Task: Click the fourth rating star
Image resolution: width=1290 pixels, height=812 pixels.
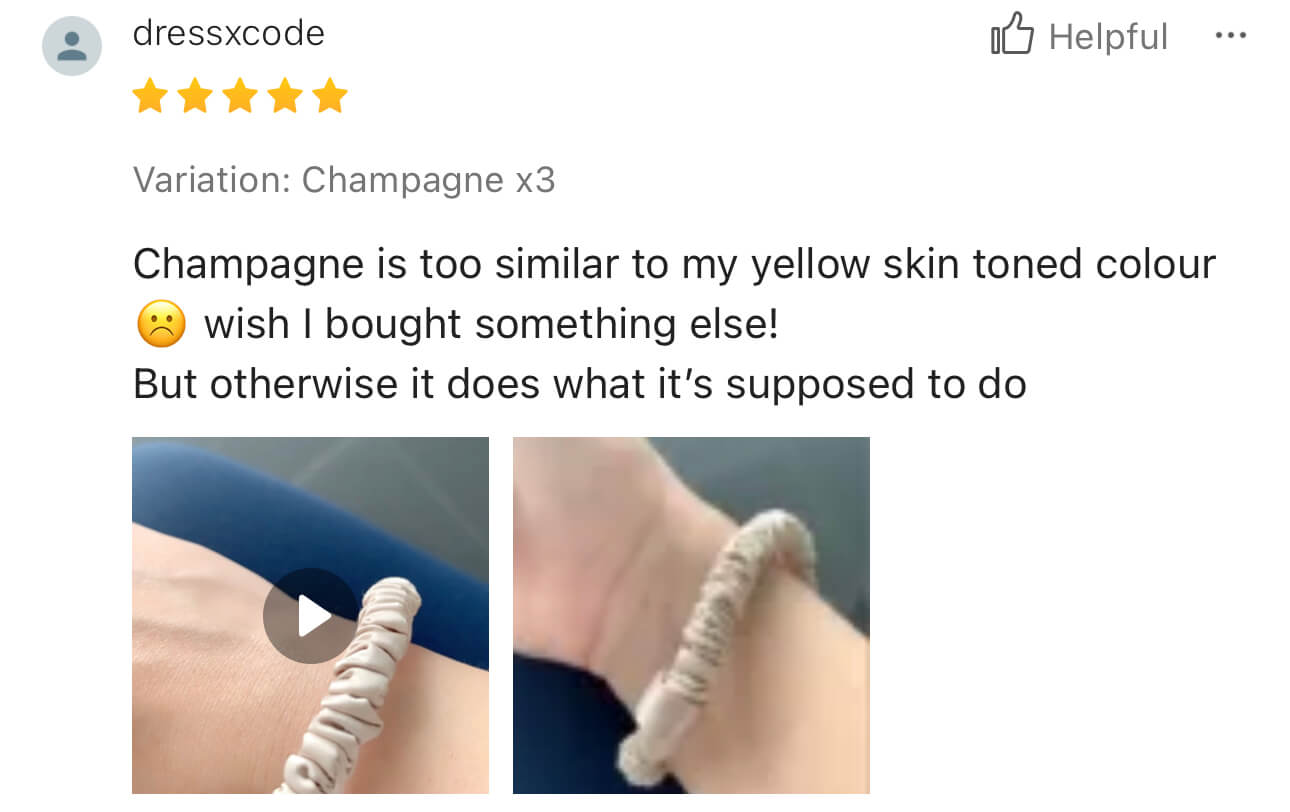Action: (285, 97)
